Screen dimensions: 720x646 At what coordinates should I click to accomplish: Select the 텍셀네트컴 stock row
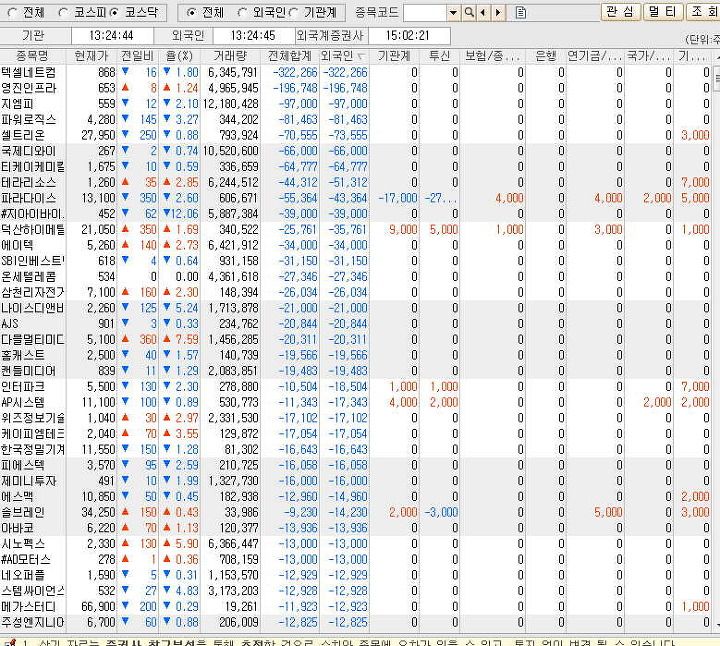click(355, 73)
